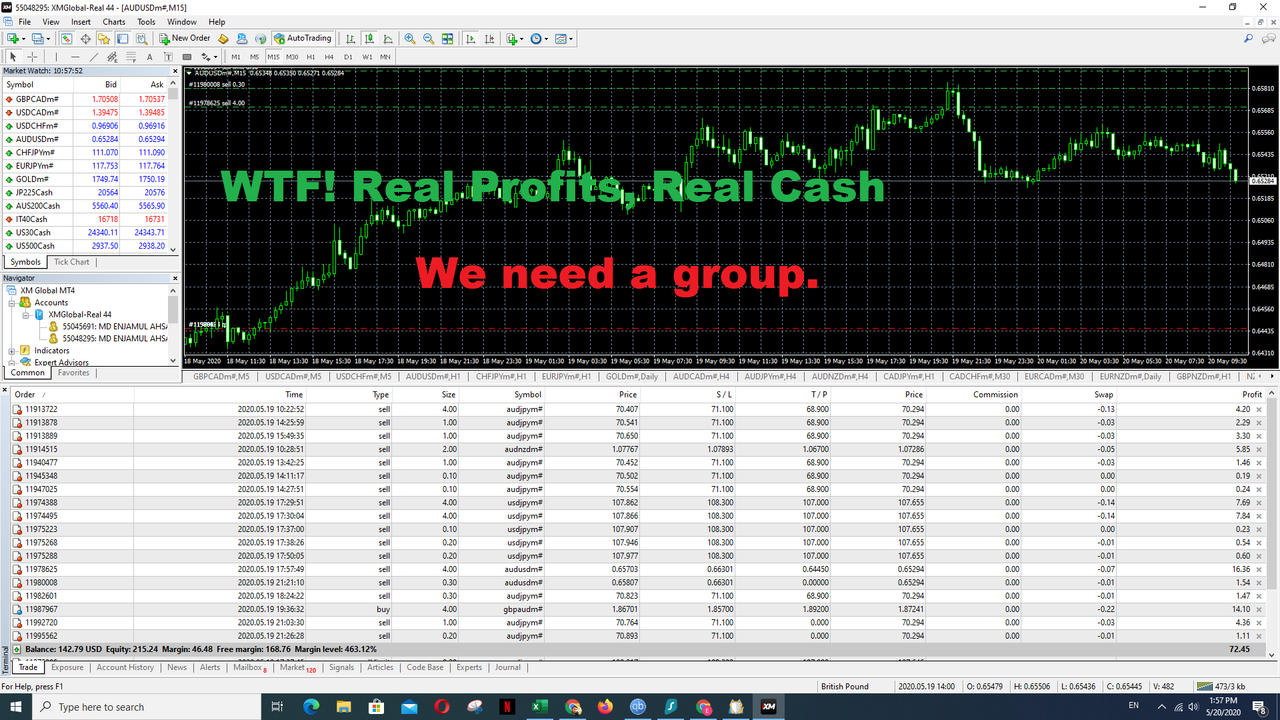Screen dimensions: 1280x720
Task: Switch chart to H1 timeframe
Action: click(x=310, y=57)
